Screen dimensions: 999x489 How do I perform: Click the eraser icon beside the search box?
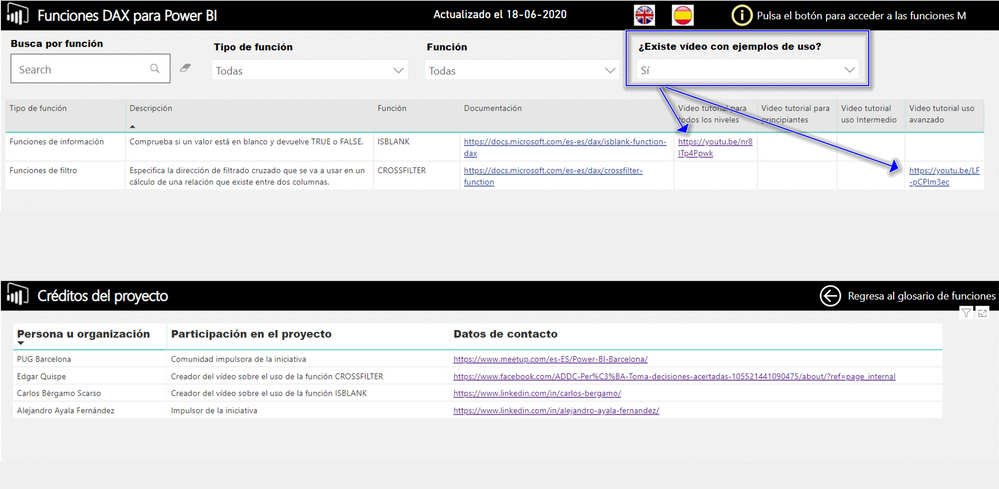[x=185, y=67]
